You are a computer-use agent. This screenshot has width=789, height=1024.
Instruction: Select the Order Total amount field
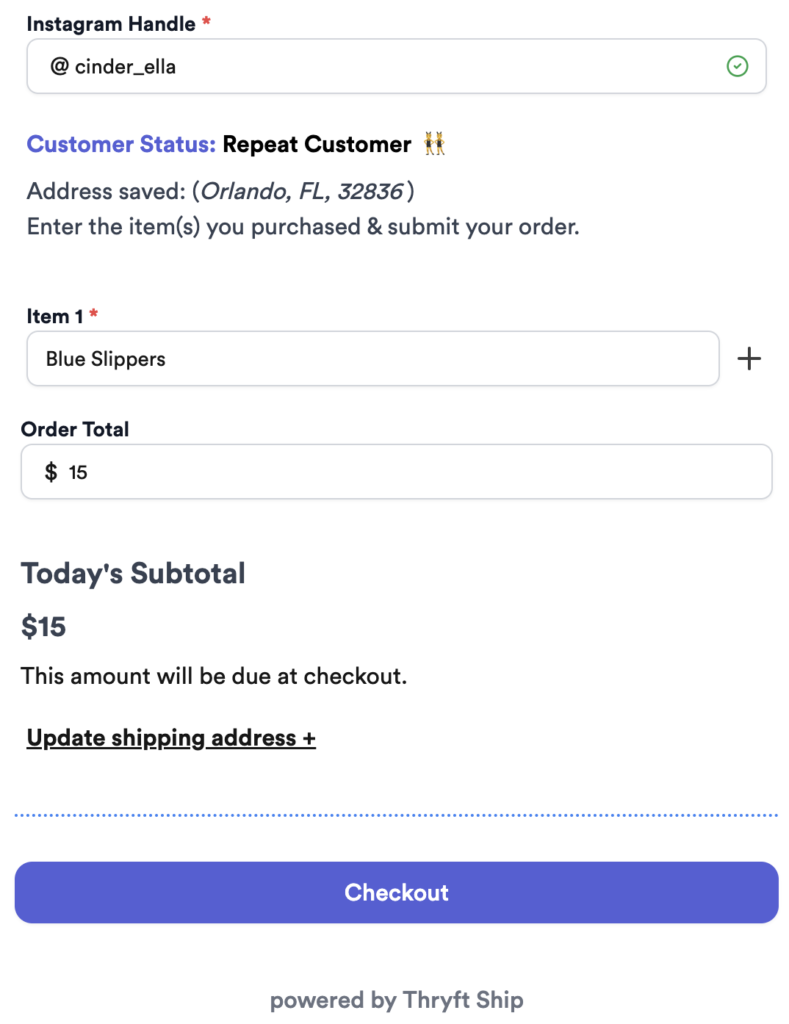(x=396, y=472)
